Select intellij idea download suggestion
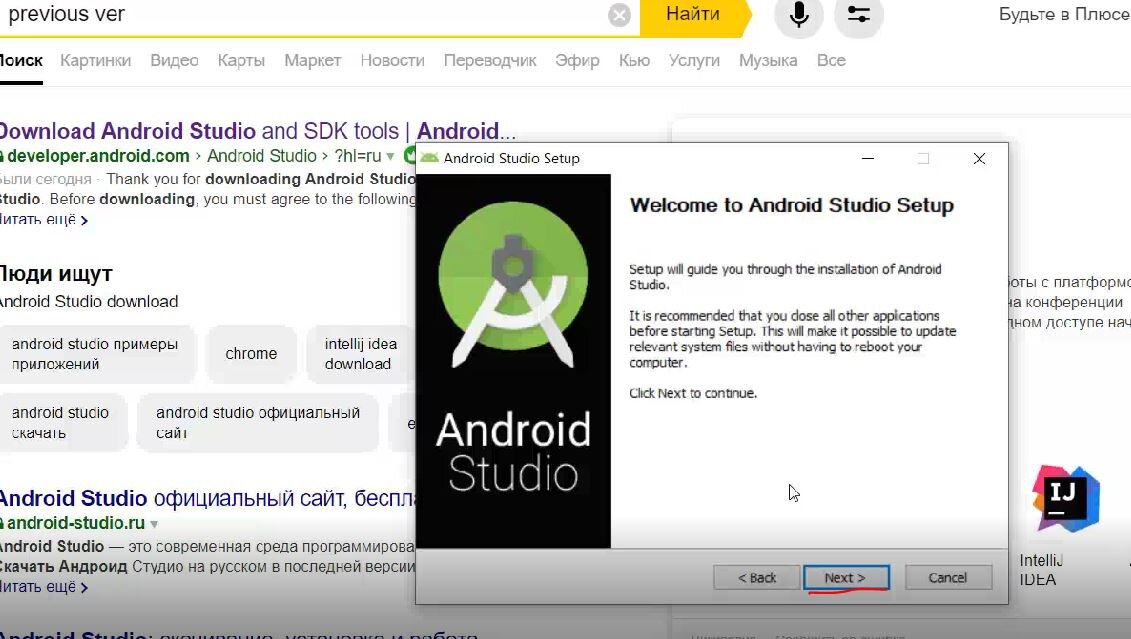 [361, 354]
